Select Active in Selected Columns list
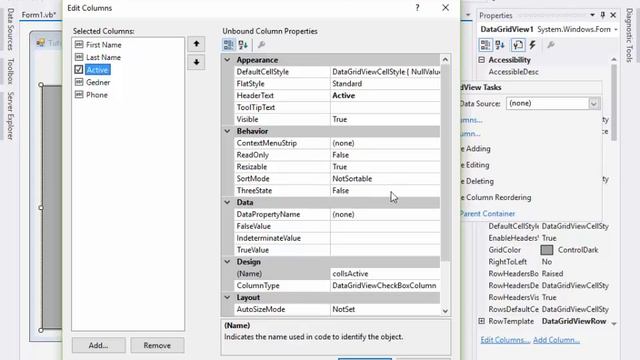The width and height of the screenshot is (640, 360). pyautogui.click(x=97, y=70)
